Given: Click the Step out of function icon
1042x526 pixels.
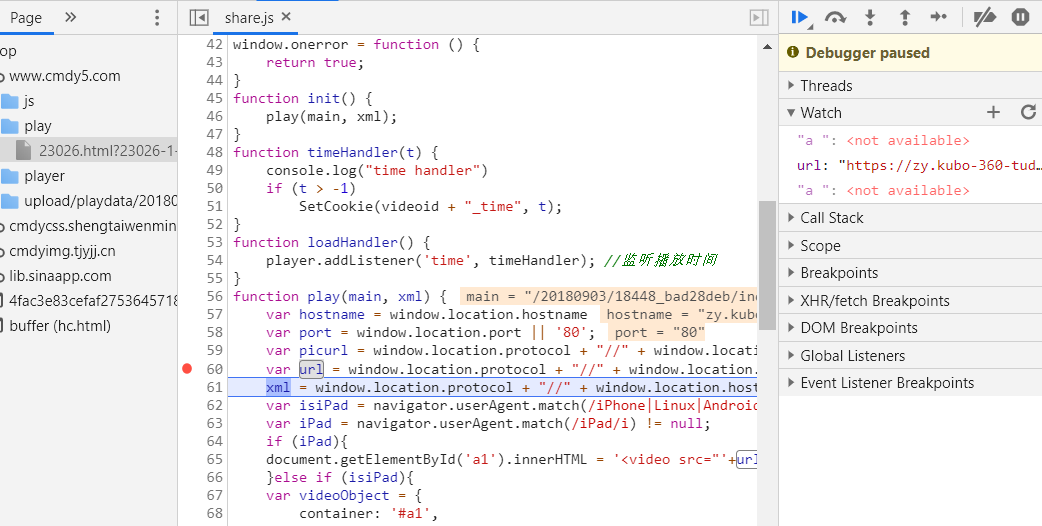Looking at the screenshot, I should tap(904, 17).
